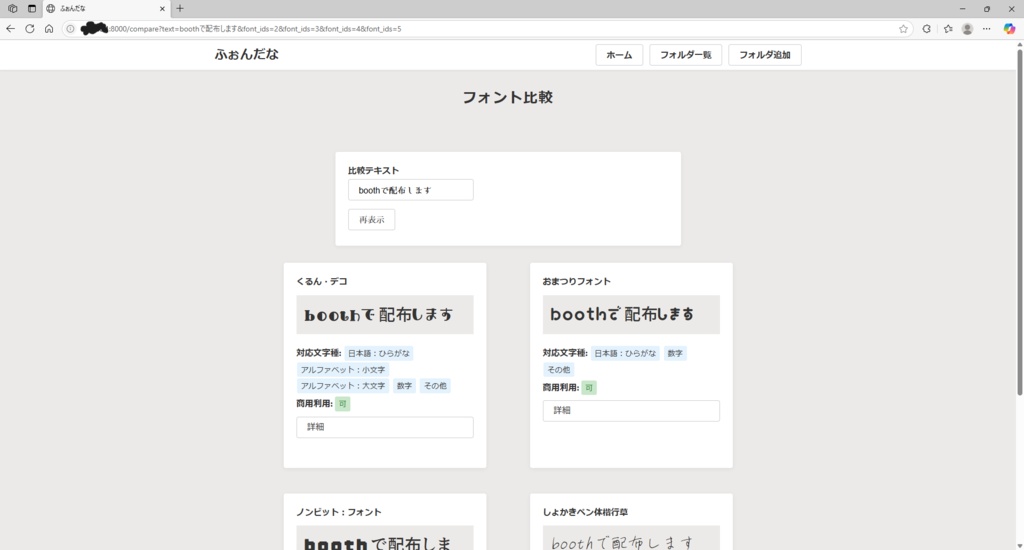Restore down the browser window
1024x550 pixels.
tap(987, 8)
